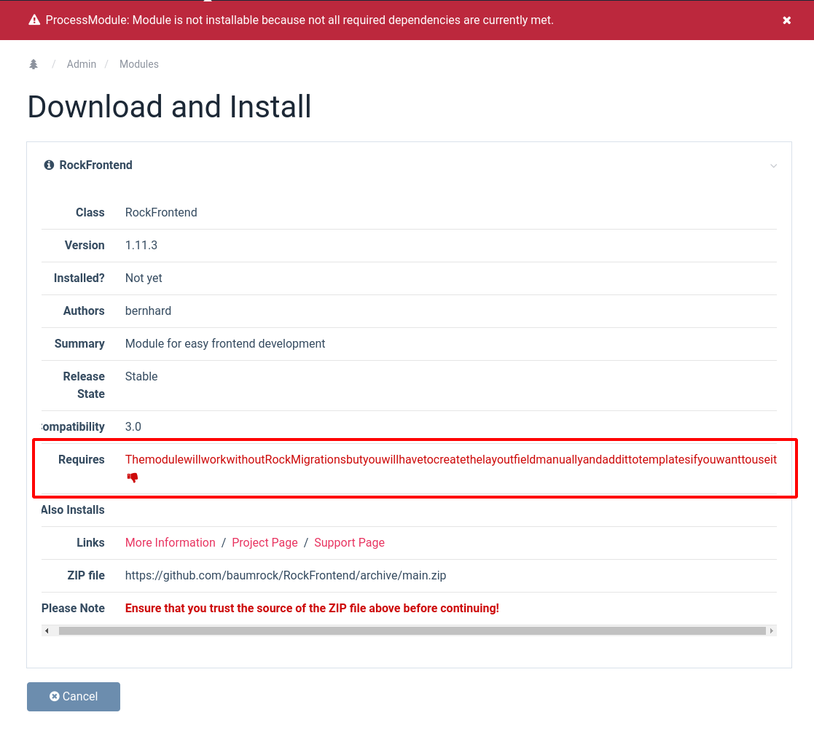Click the info icon beside RockFrontend
The image size is (814, 750).
[x=49, y=165]
